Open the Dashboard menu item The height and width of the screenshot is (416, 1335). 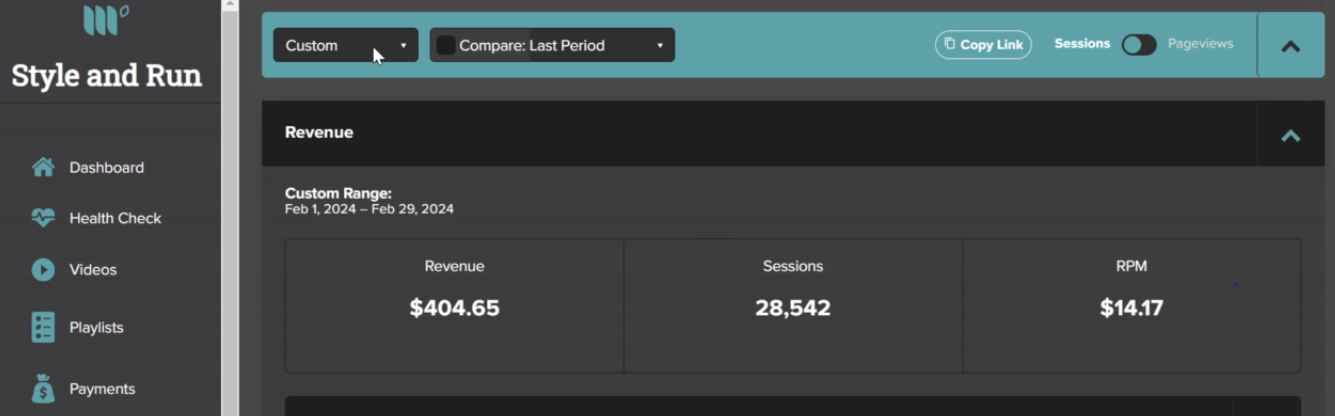tap(106, 167)
